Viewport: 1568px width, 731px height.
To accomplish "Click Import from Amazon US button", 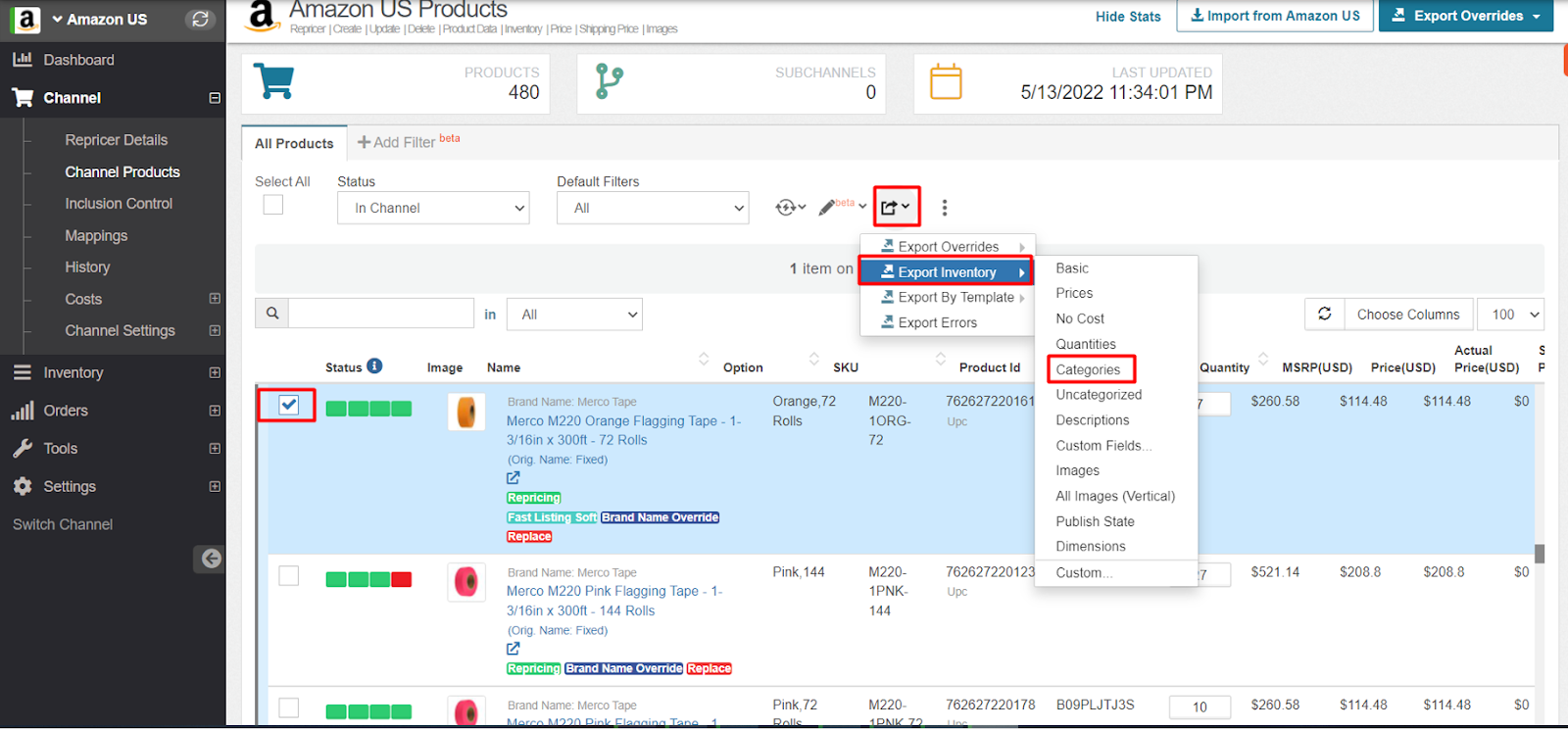I will click(1274, 16).
